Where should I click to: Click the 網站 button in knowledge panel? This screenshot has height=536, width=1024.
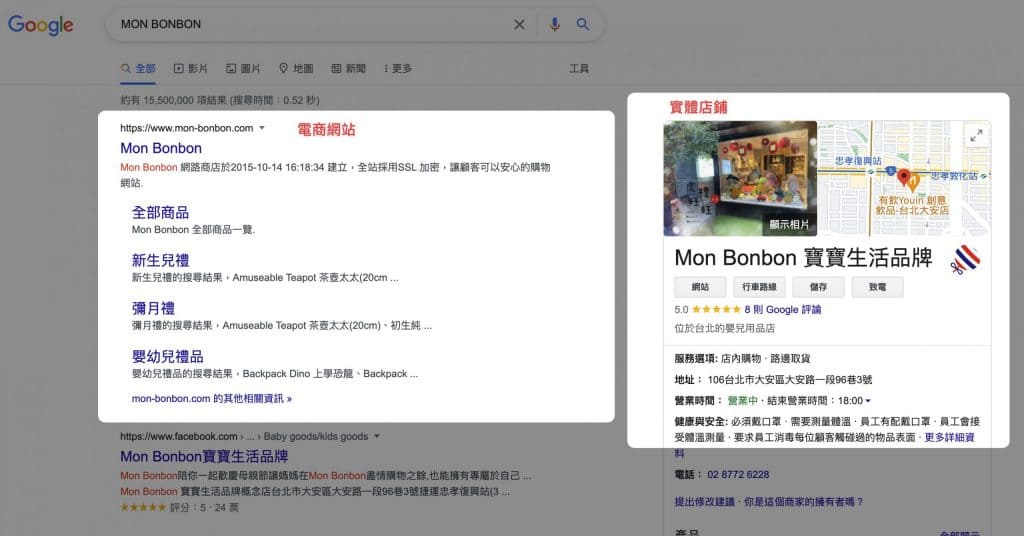(700, 287)
